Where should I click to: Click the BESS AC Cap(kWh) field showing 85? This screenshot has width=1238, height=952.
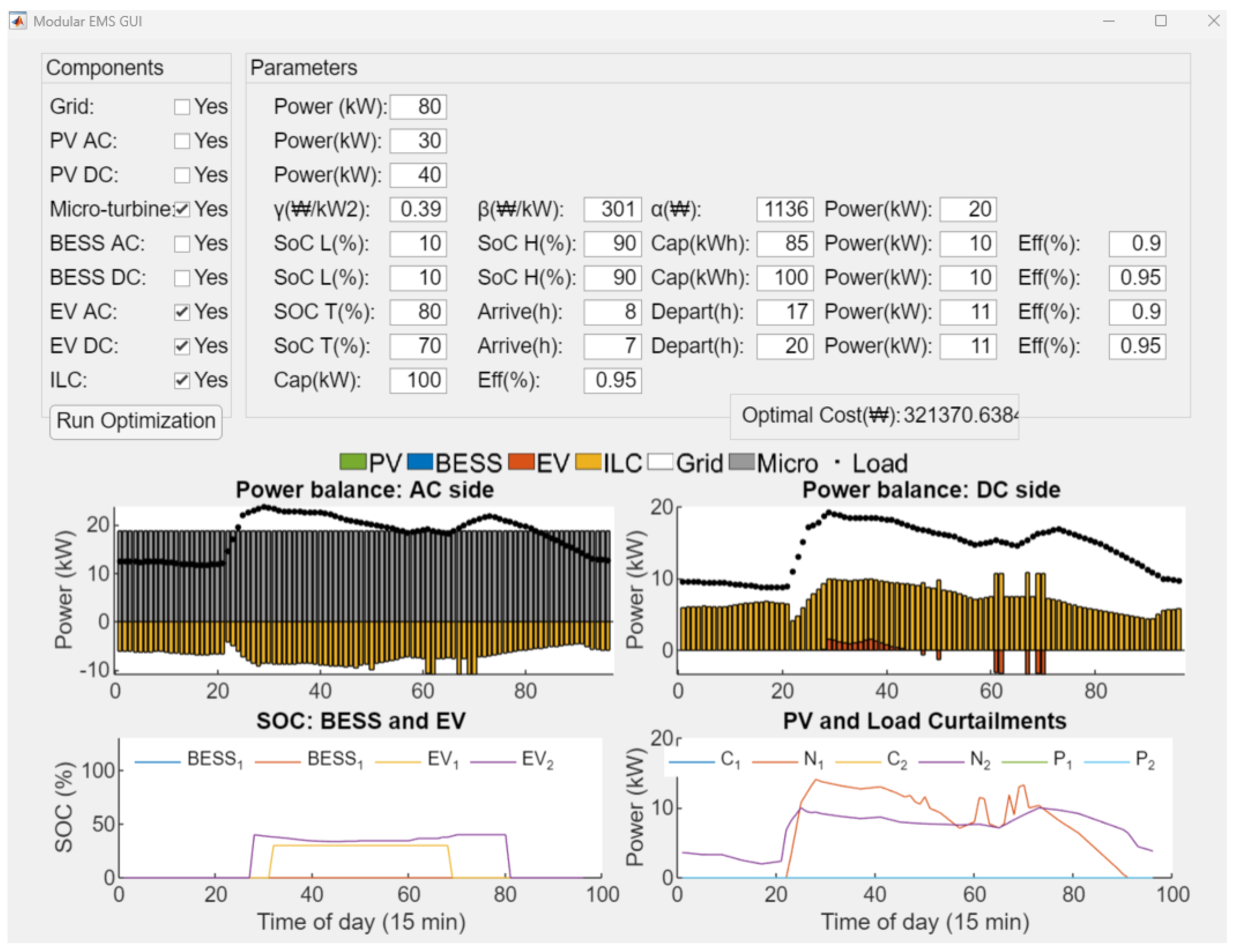(785, 244)
